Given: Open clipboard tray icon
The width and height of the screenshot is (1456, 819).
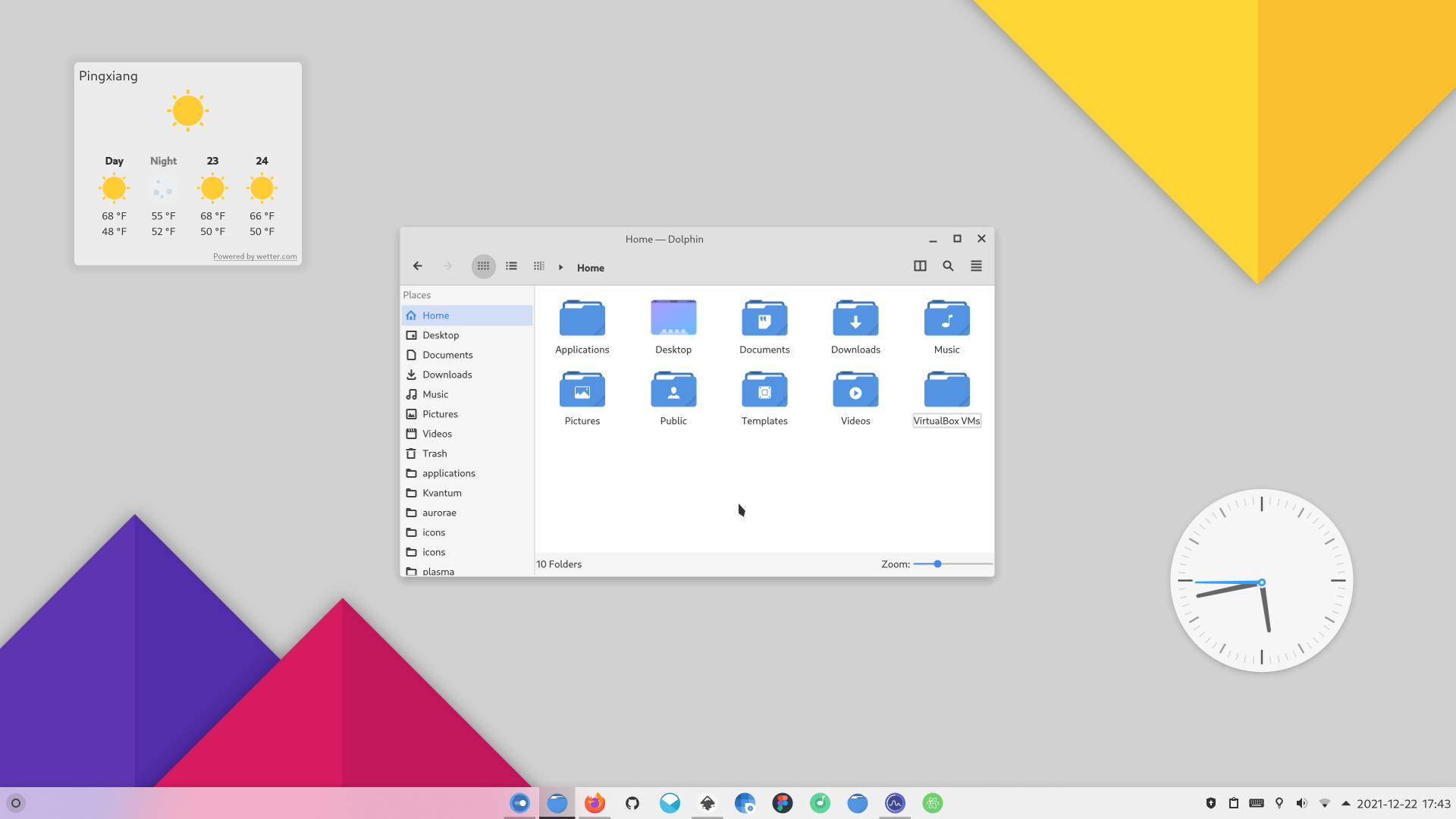Looking at the screenshot, I should pyautogui.click(x=1234, y=803).
